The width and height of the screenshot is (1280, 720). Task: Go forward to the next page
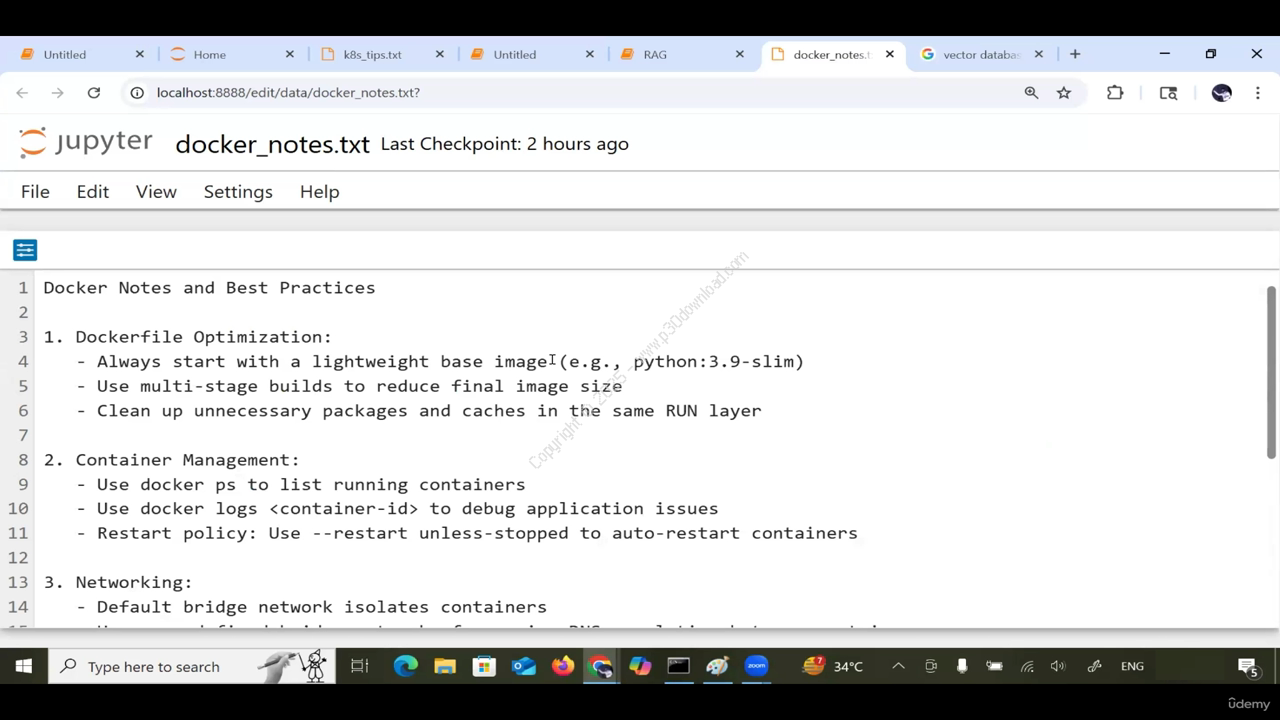pos(58,92)
